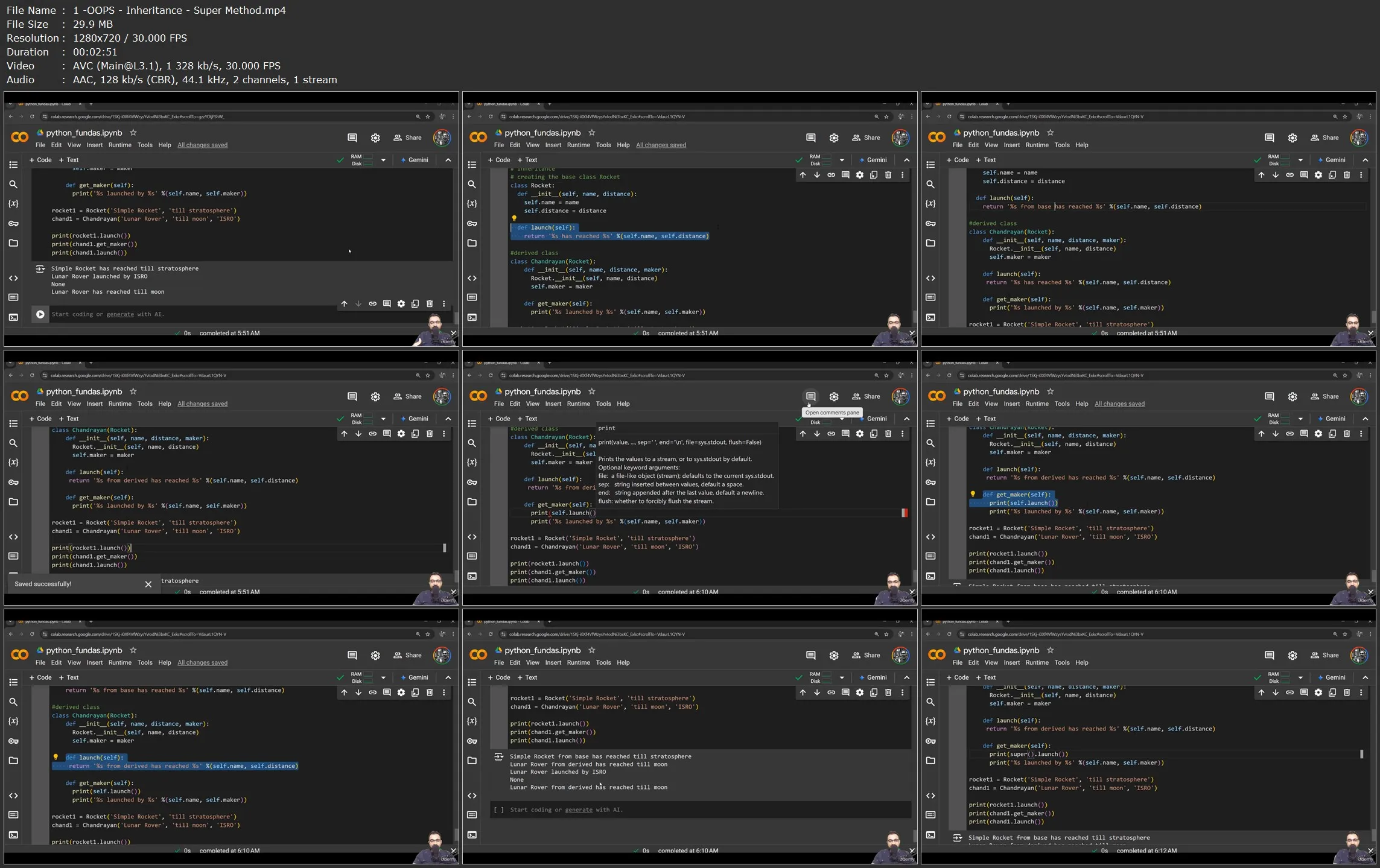
Task: Collapse header chevron in frame completed at 6:12 AM
Action: point(1365,677)
